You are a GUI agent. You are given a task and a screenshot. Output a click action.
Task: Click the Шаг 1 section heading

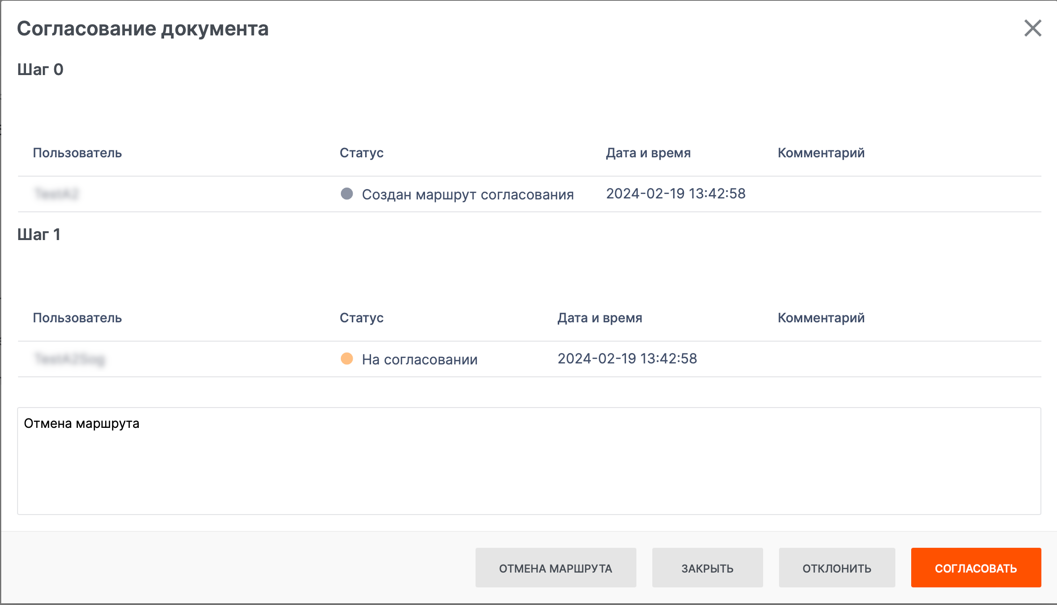(39, 235)
